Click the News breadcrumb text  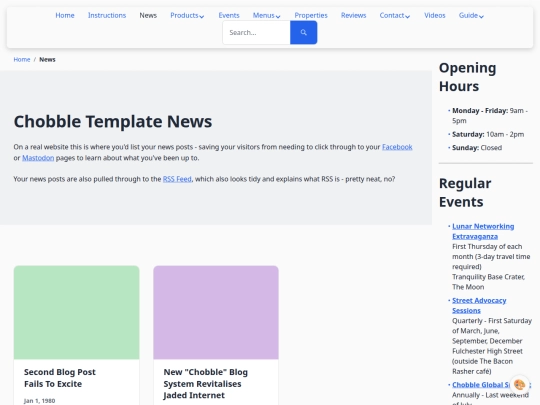click(x=47, y=60)
